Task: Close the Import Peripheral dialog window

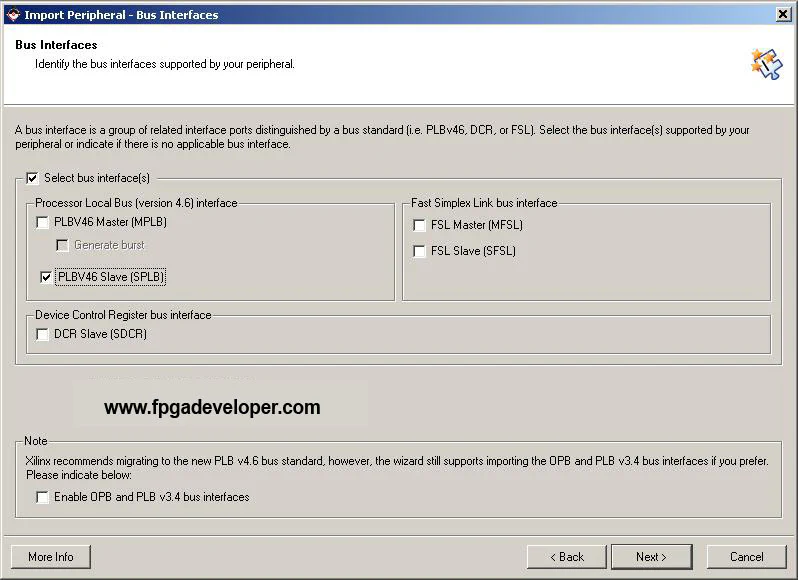Action: [783, 14]
